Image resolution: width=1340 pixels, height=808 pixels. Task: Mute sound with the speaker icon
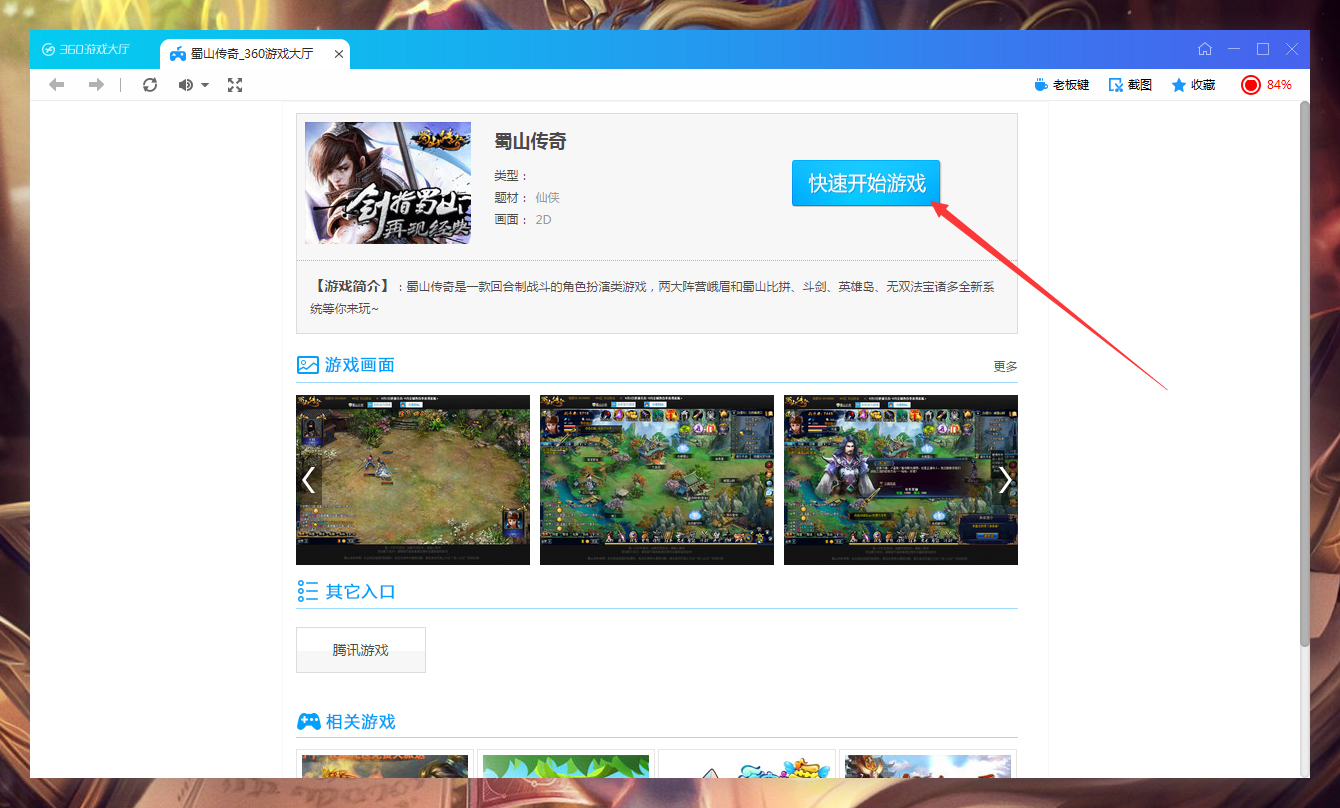tap(185, 85)
